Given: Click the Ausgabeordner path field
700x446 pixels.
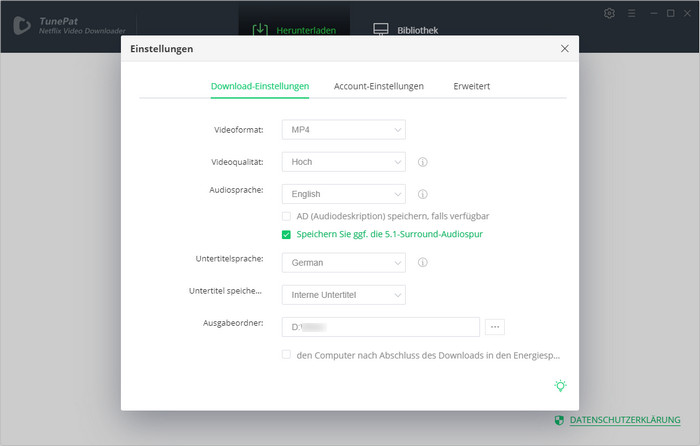Looking at the screenshot, I should (381, 327).
